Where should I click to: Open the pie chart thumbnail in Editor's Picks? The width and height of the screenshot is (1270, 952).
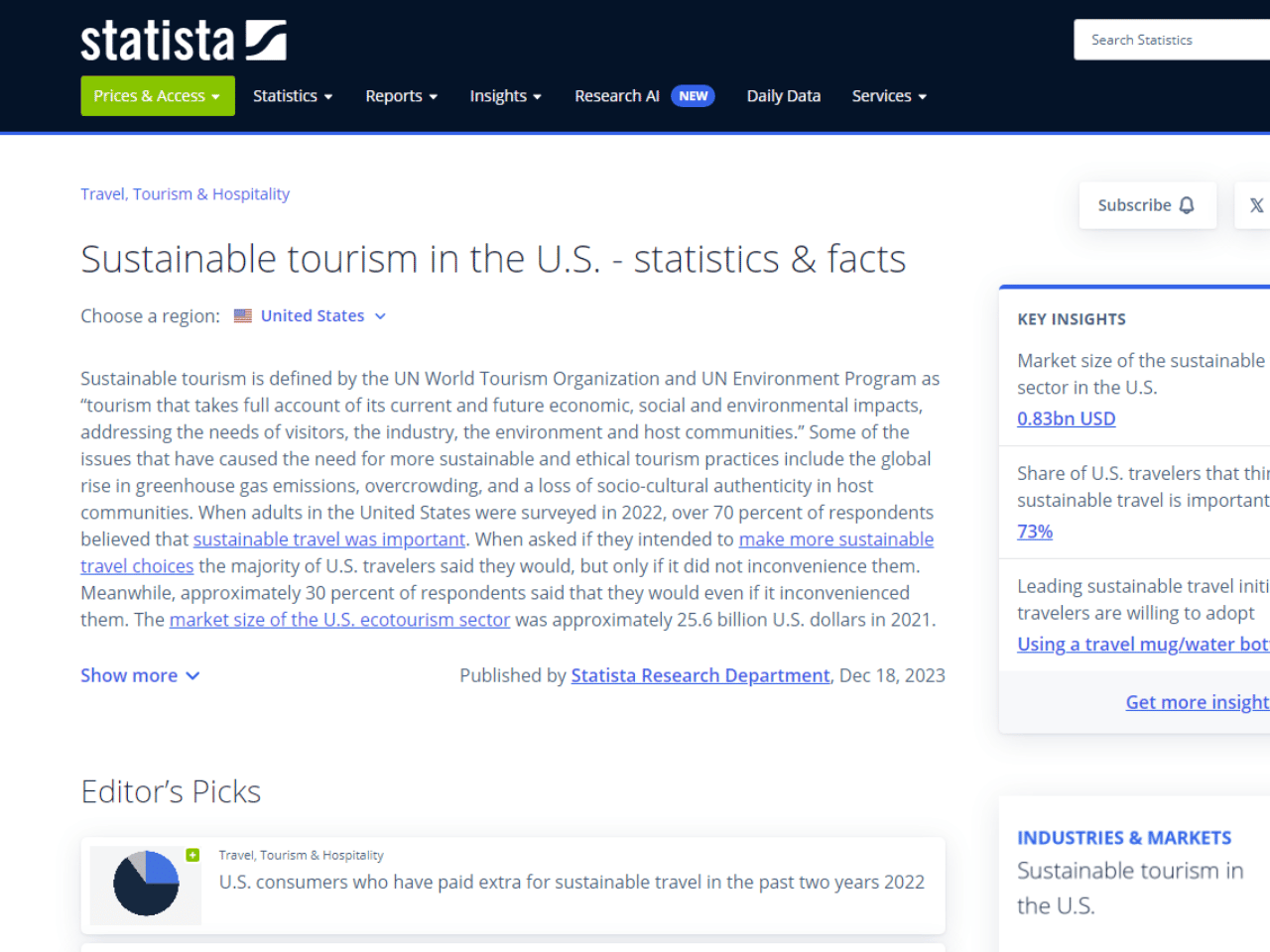click(146, 884)
